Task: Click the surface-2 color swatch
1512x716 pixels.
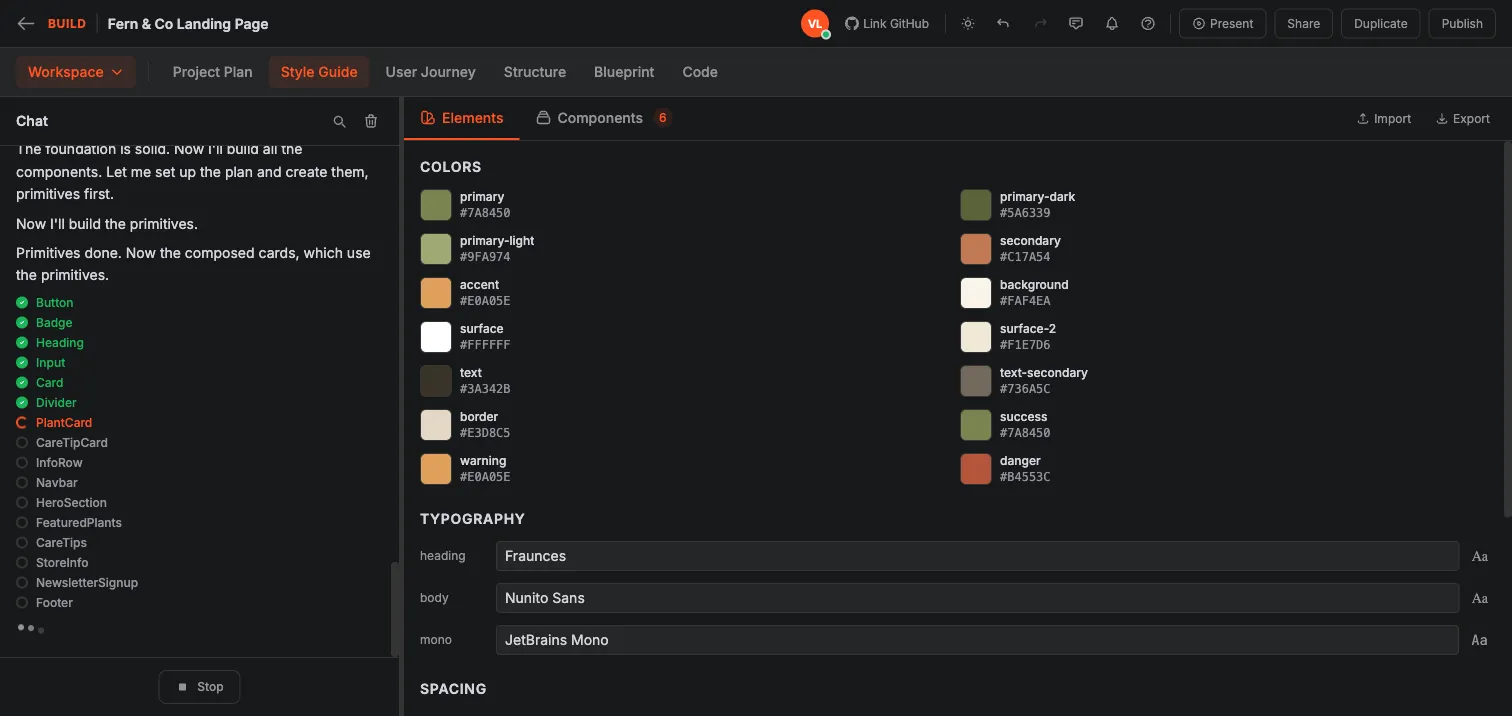Action: pos(976,337)
